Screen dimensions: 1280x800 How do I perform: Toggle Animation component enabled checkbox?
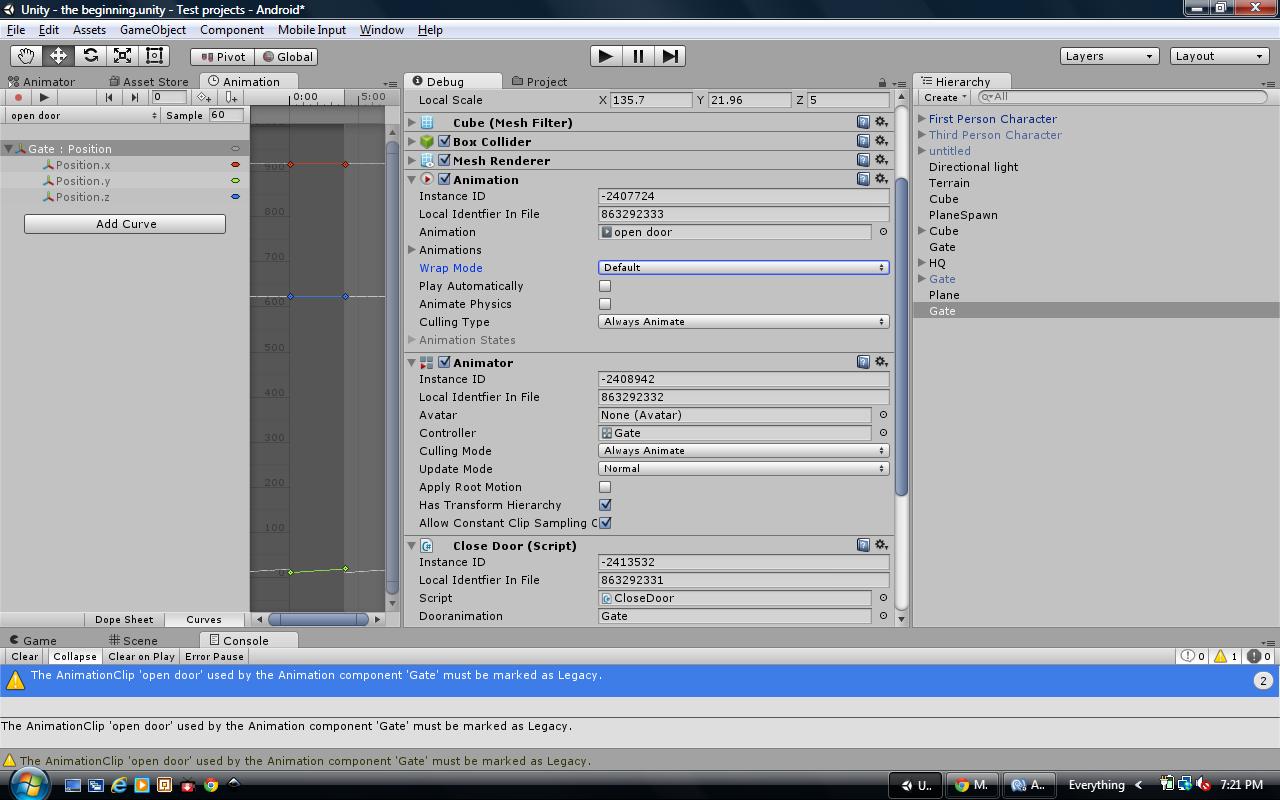tap(444, 179)
